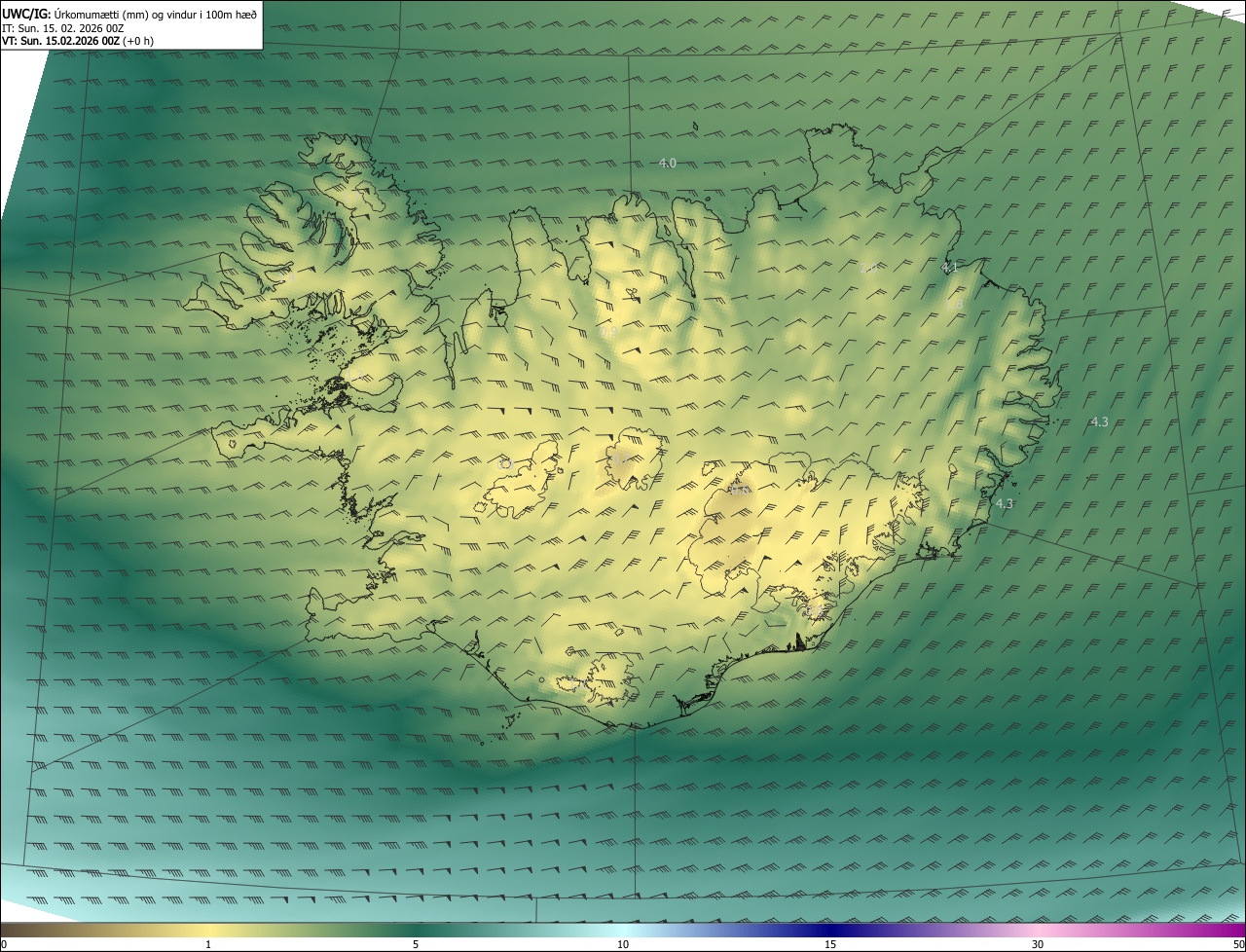Screen dimensions: 1246x952
Task: Click the '5' tick on the color scale
Action: 416,945
